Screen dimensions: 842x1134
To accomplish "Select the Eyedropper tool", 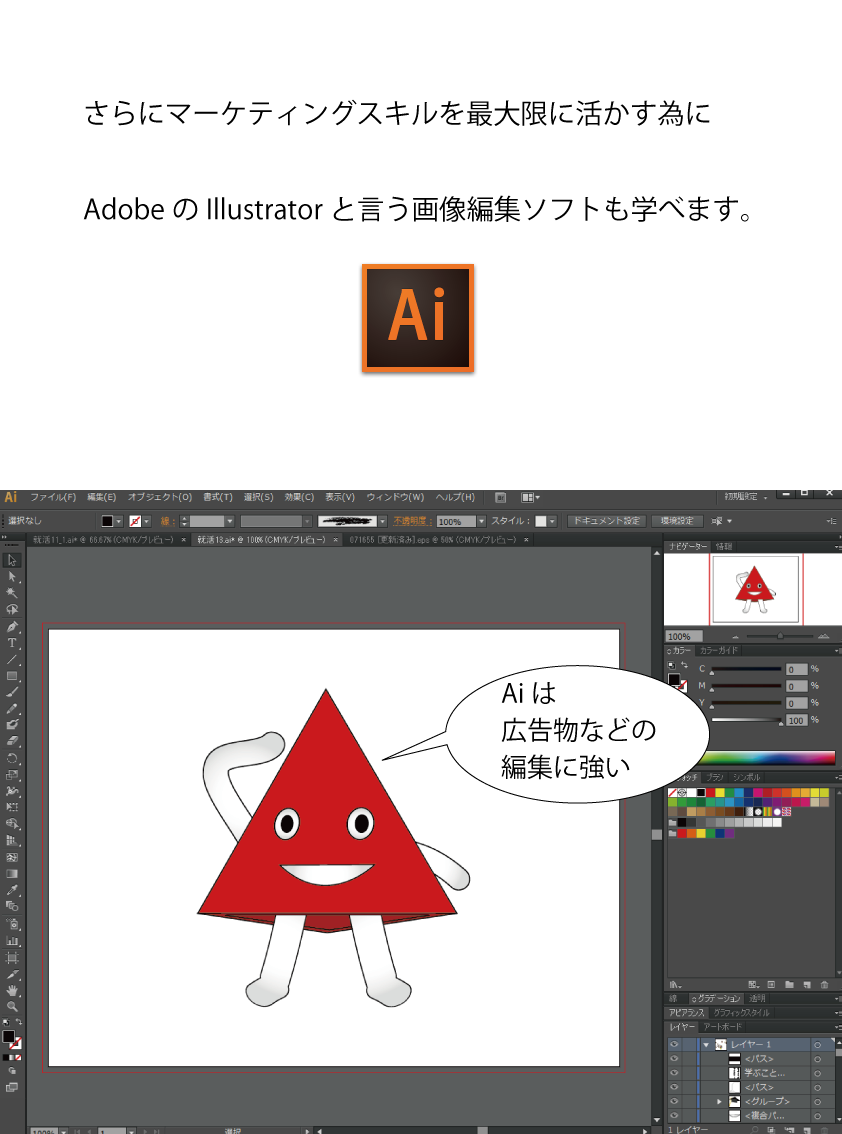I will [x=12, y=890].
